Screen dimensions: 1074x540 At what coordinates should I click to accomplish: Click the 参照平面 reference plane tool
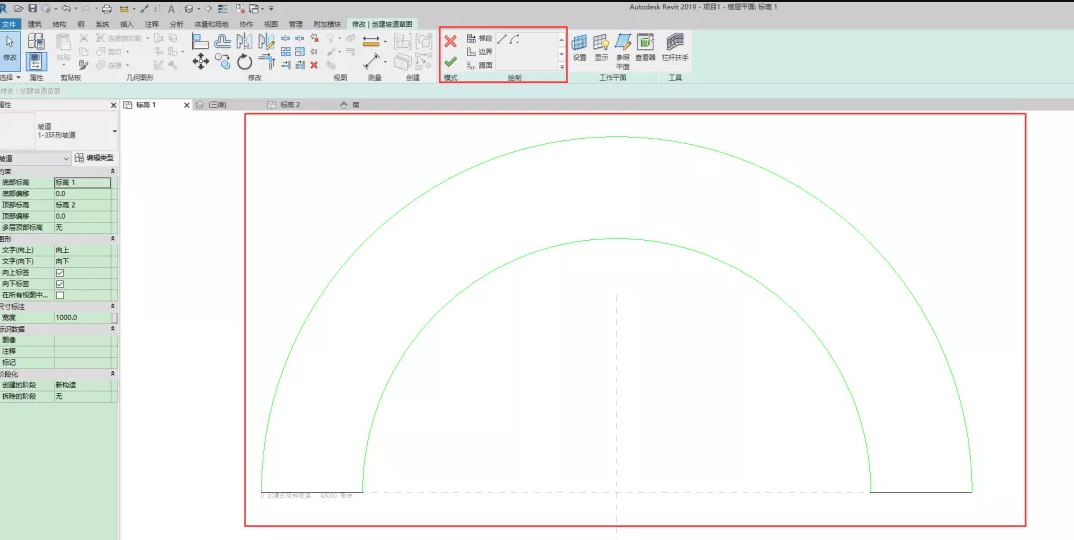click(x=623, y=51)
